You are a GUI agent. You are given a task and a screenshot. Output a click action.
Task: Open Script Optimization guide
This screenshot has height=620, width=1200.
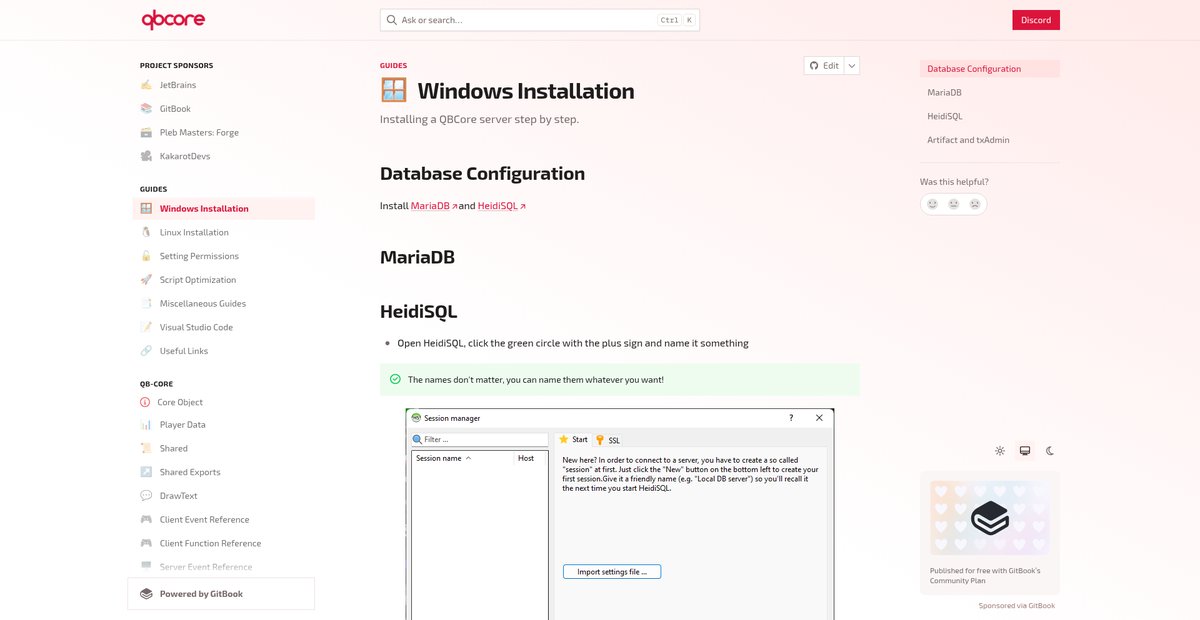click(x=224, y=280)
